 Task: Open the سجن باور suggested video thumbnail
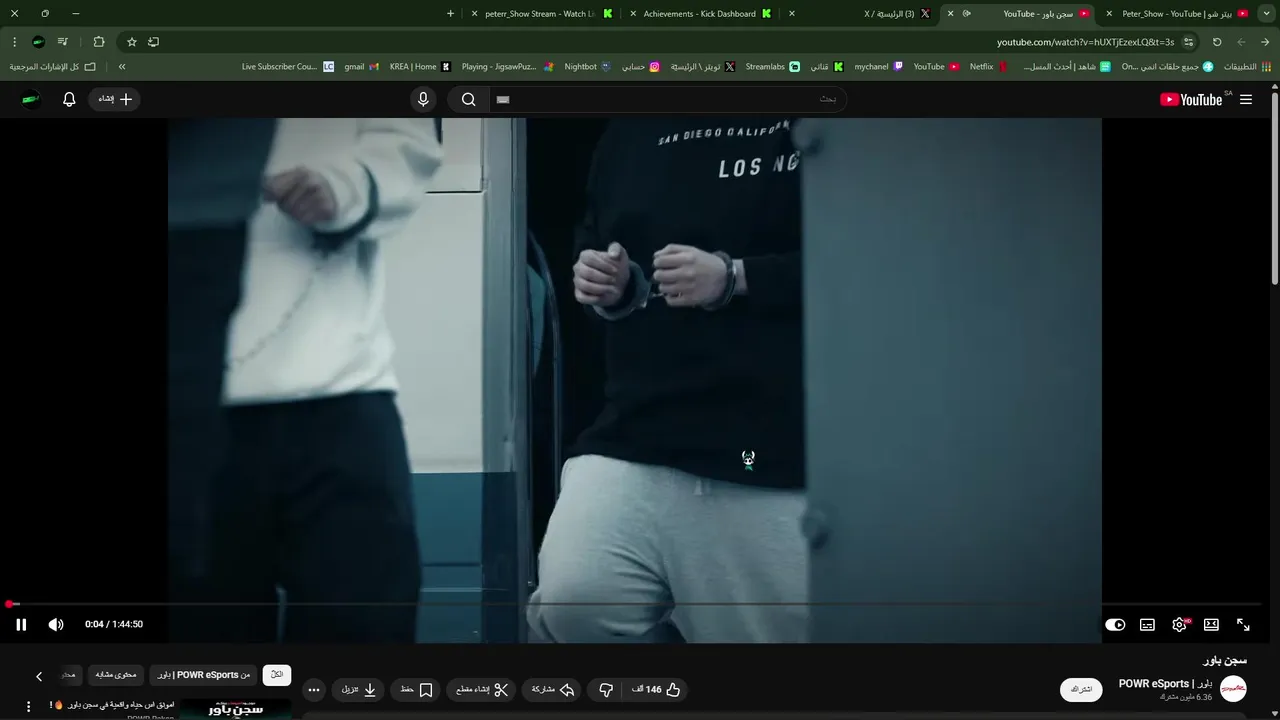pyautogui.click(x=235, y=709)
